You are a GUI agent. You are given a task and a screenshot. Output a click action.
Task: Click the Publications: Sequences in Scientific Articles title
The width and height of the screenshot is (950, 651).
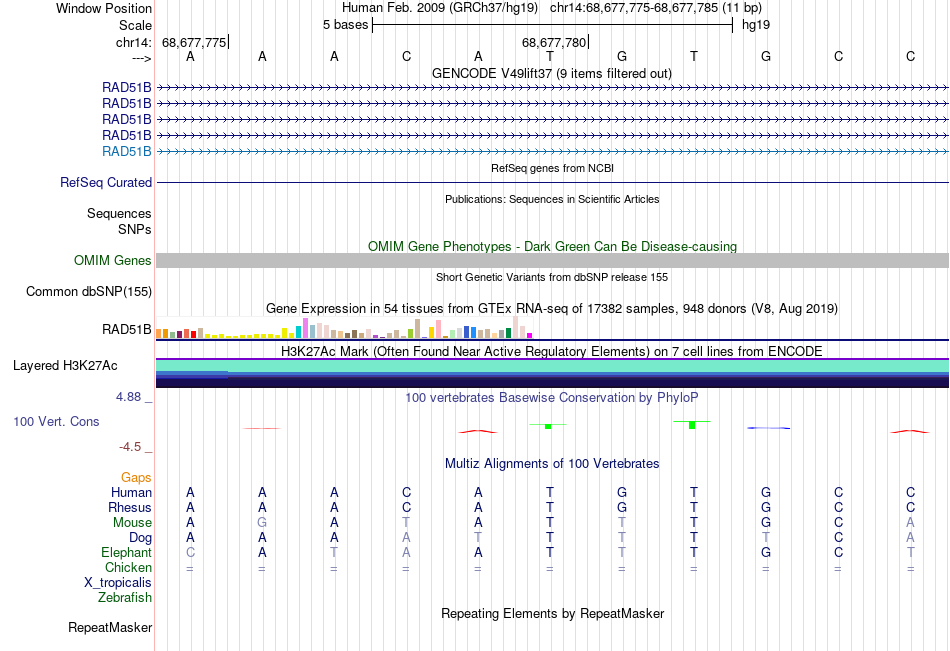(552, 199)
